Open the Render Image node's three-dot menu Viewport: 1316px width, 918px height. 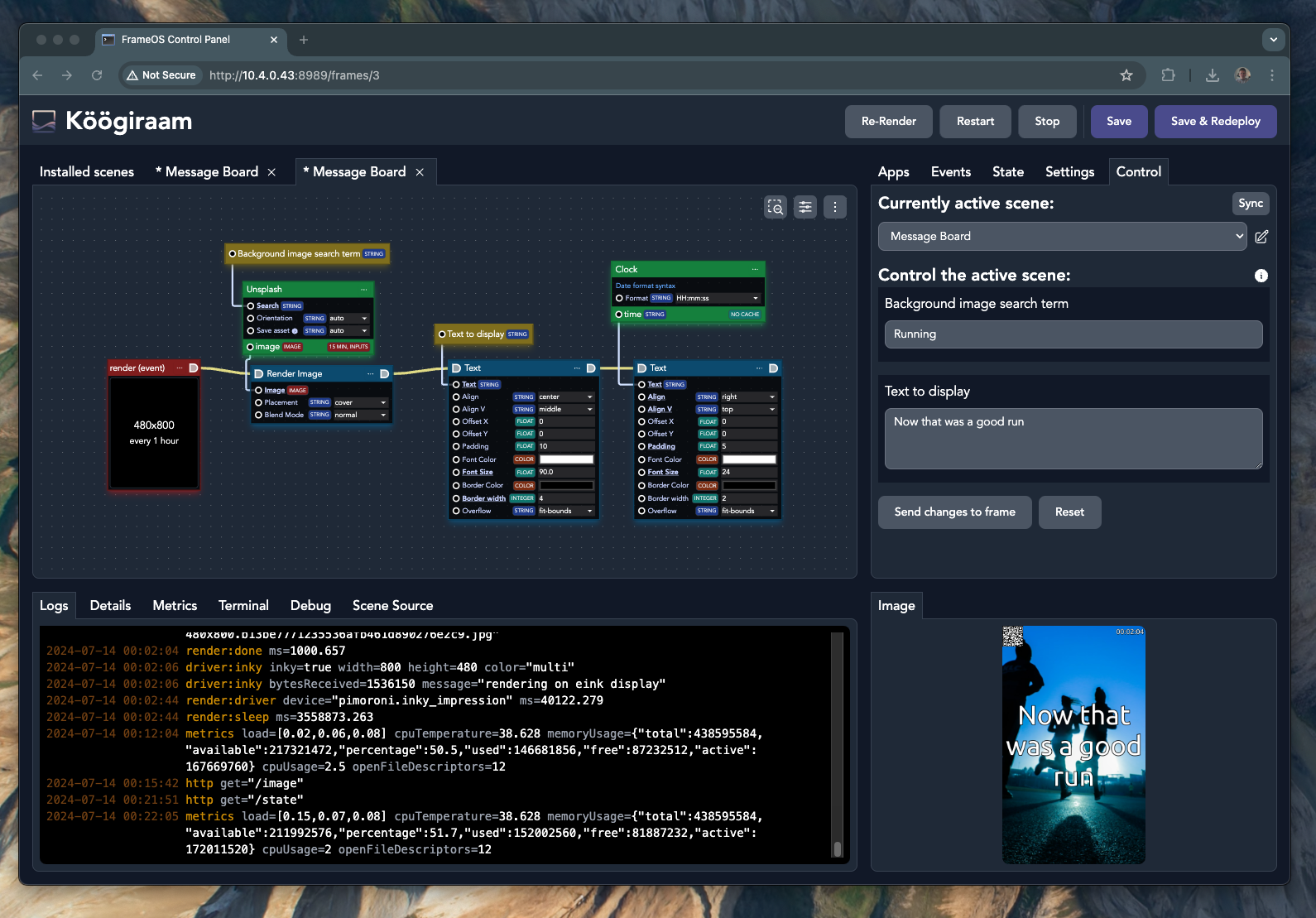coord(370,374)
